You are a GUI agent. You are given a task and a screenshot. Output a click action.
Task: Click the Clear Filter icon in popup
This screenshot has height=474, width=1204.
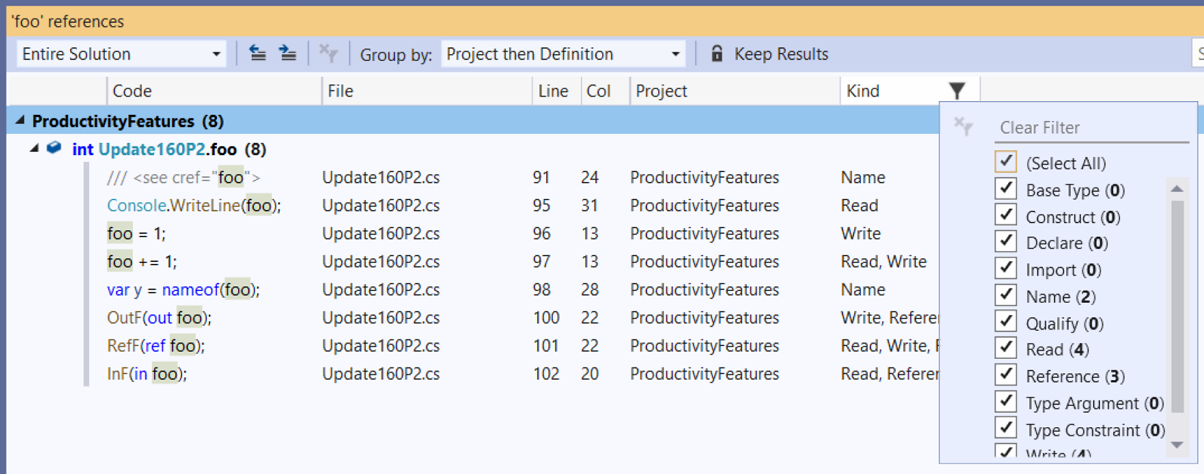[x=963, y=127]
